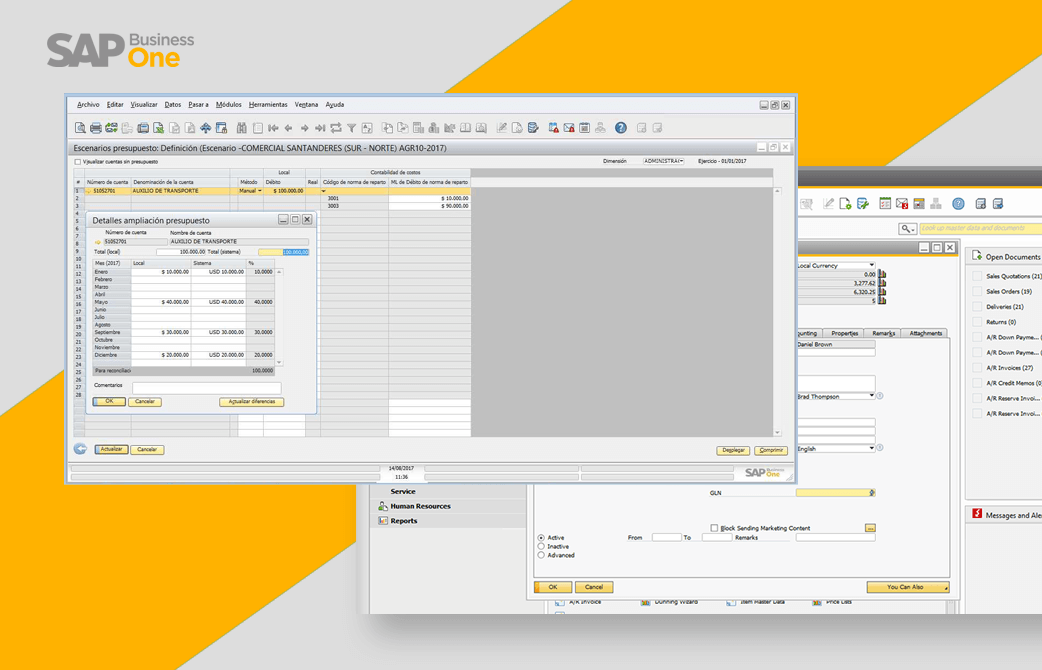Tick the Sales Orders (19) checkbox
Viewport: 1042px width, 670px height.
click(x=977, y=291)
